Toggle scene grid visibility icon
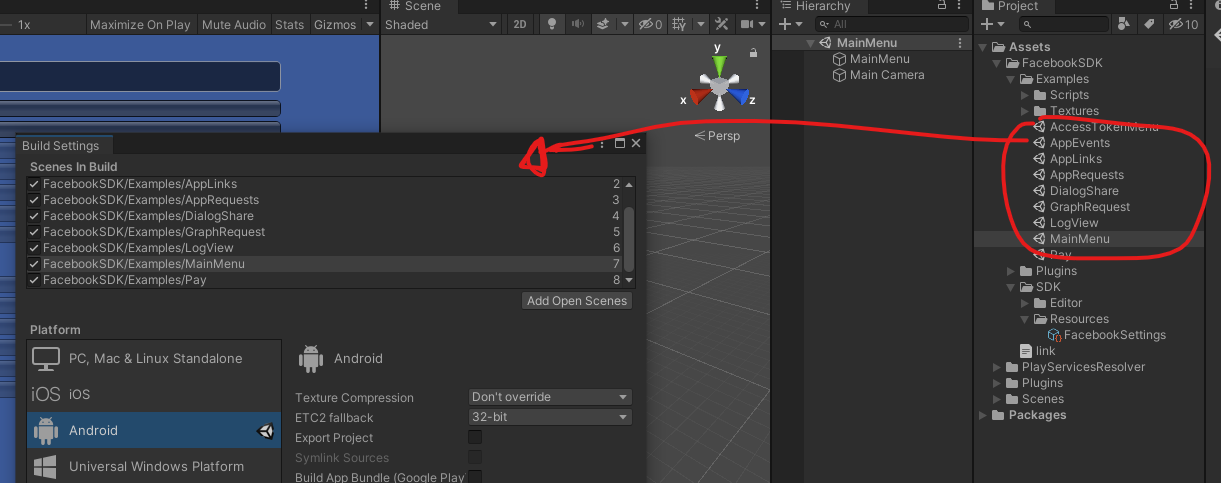 pyautogui.click(x=679, y=24)
